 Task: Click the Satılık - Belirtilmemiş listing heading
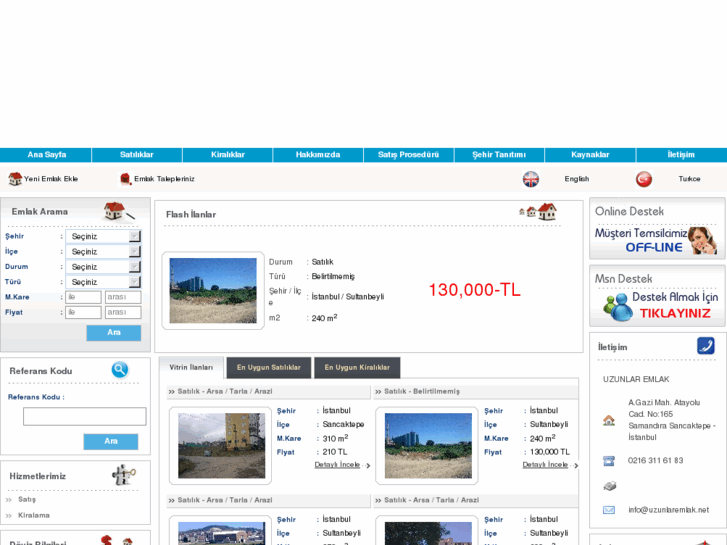422,391
